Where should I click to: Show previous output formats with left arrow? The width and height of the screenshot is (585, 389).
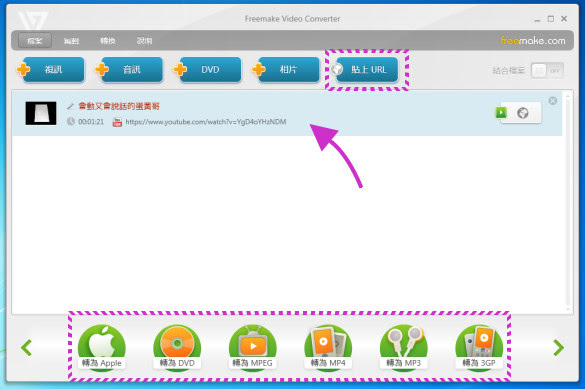point(26,348)
